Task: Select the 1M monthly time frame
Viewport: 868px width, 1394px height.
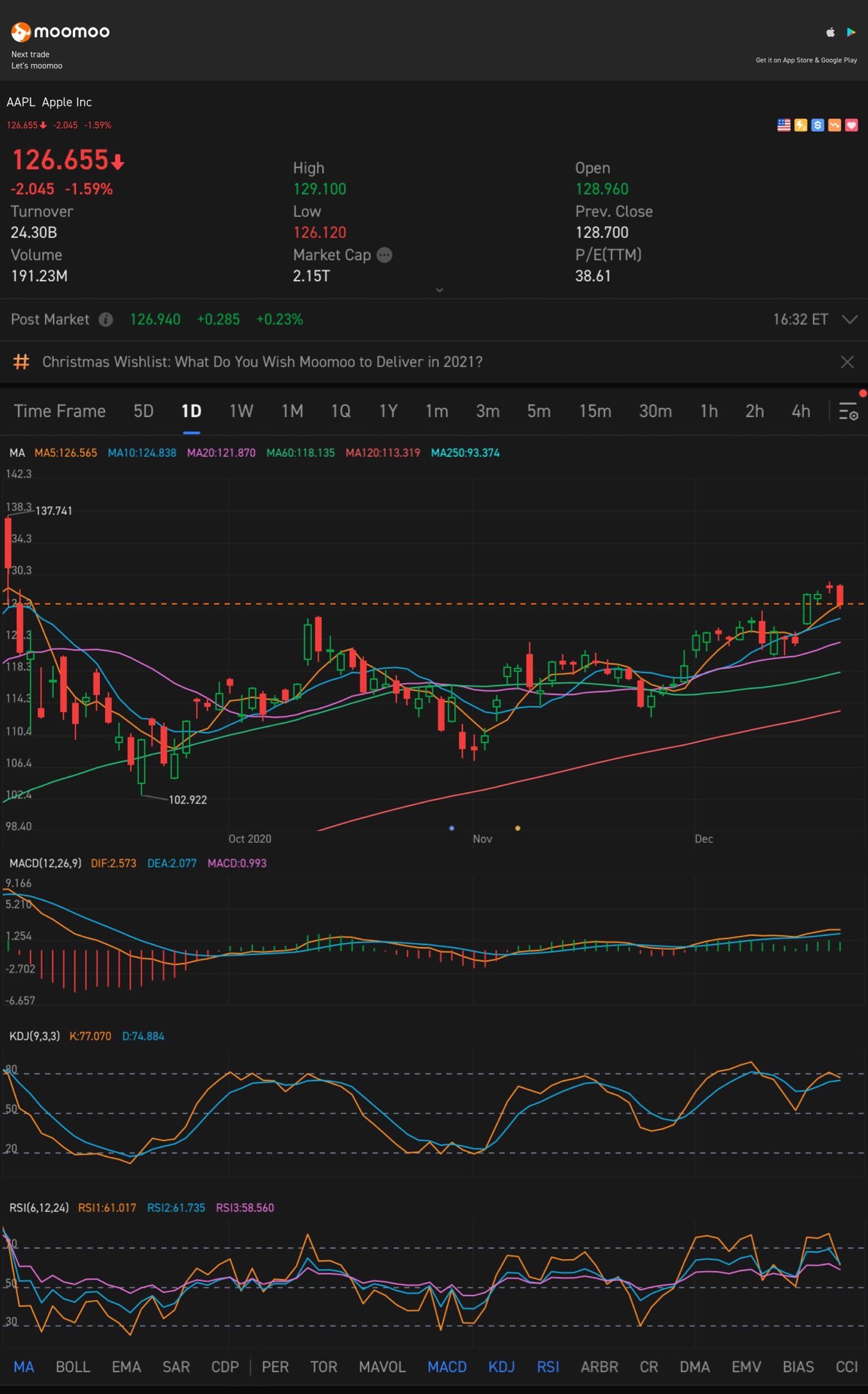Action: coord(292,411)
